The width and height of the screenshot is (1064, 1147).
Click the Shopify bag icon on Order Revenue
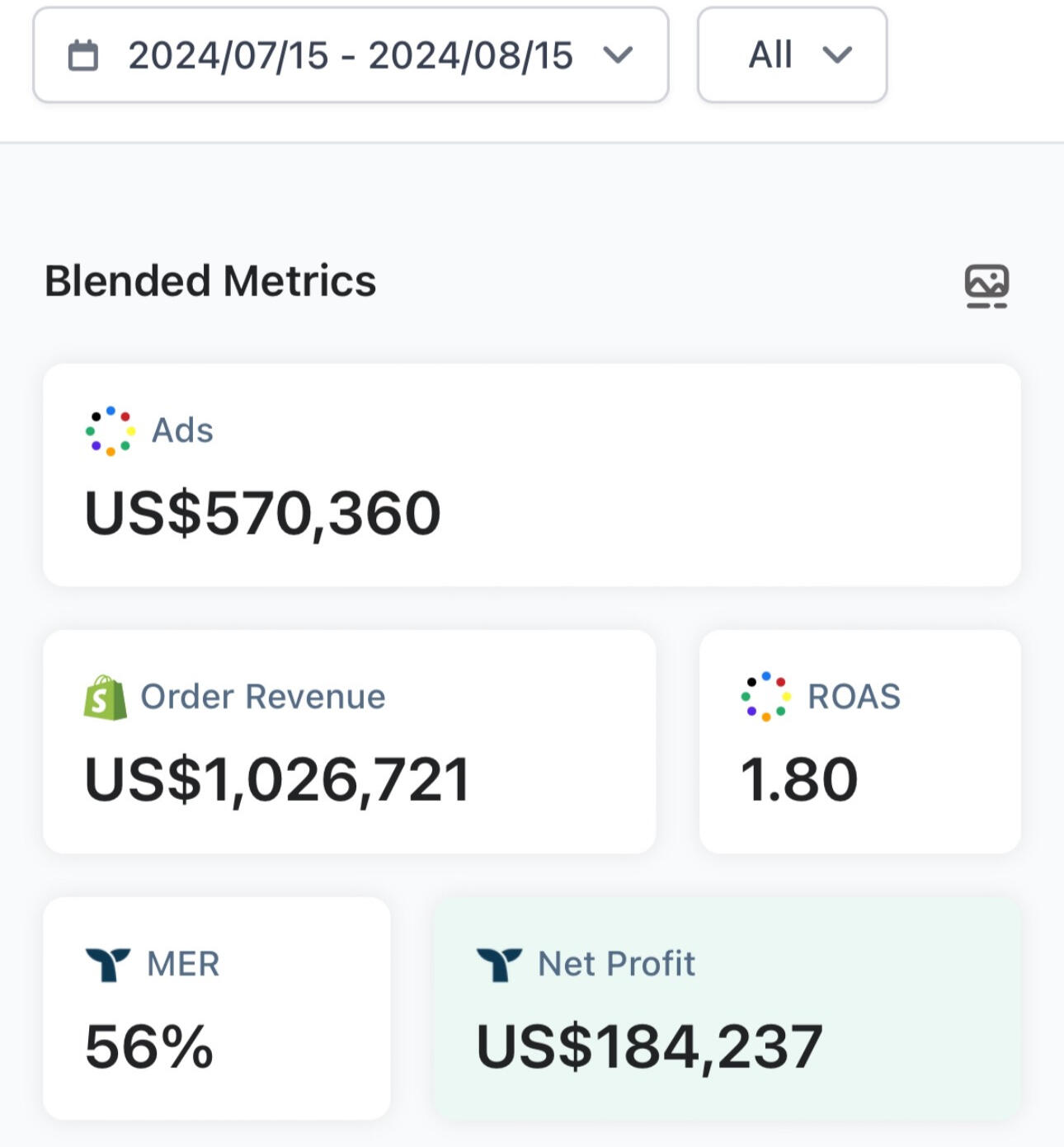click(106, 698)
